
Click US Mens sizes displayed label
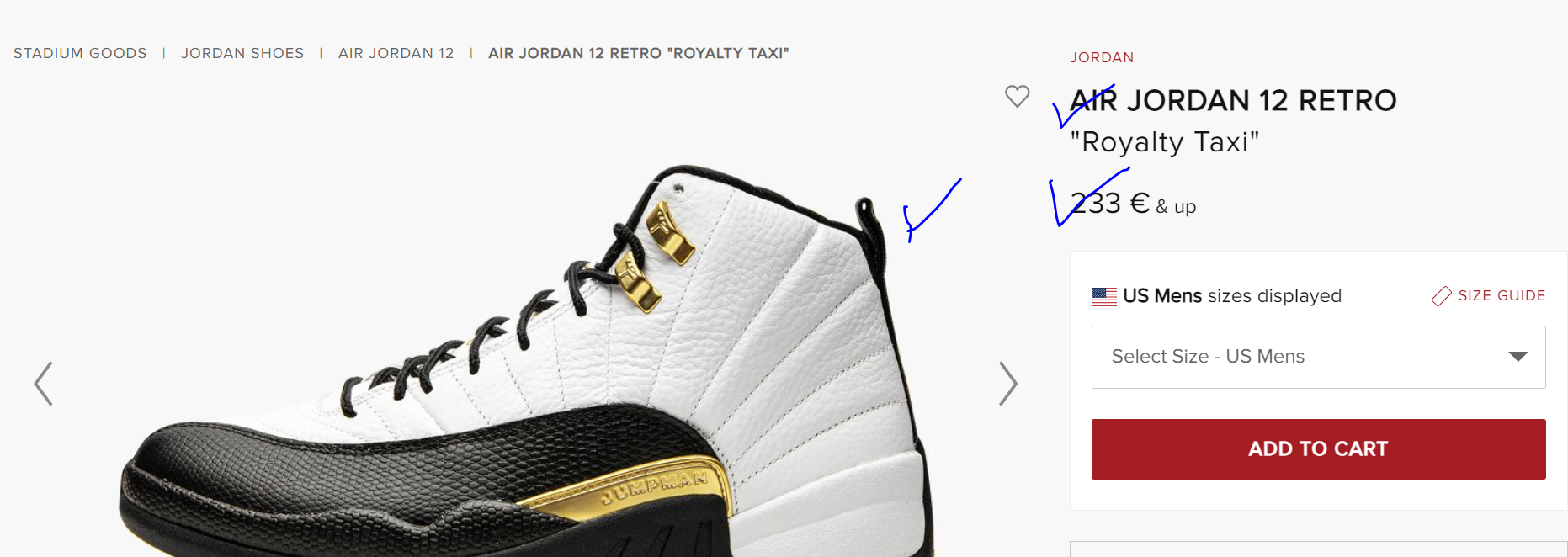click(1231, 296)
